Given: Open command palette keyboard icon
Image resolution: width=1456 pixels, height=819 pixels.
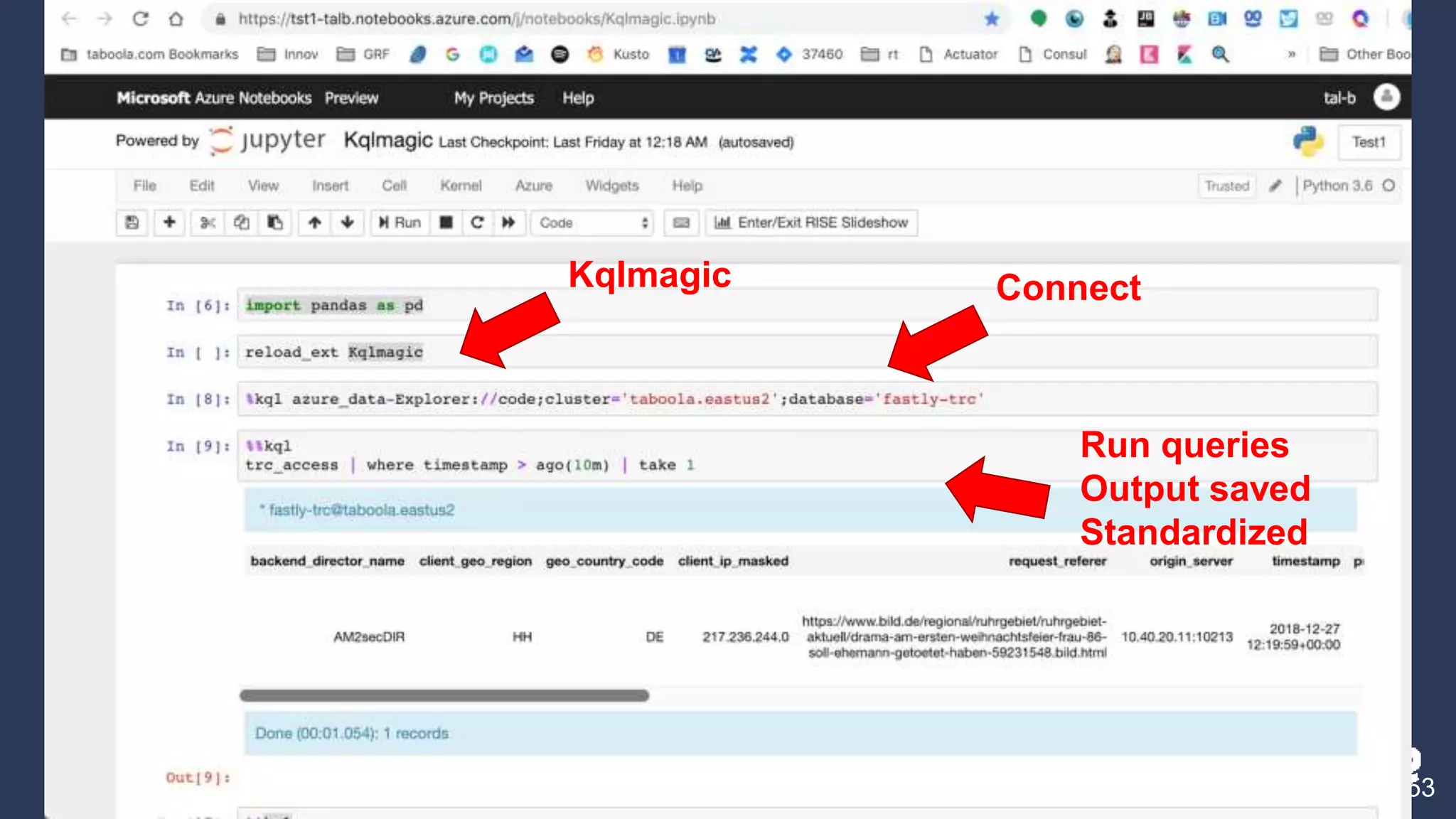Looking at the screenshot, I should coord(681,223).
